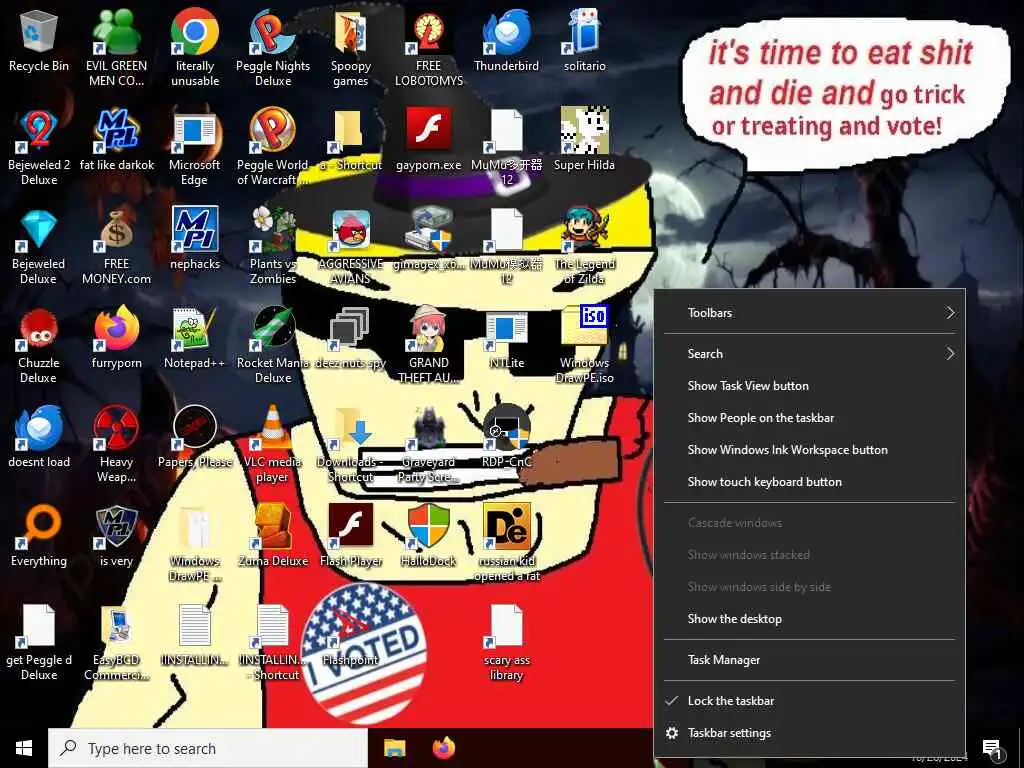1024x768 pixels.
Task: Select the deez nuts spy icon
Action: [x=351, y=328]
